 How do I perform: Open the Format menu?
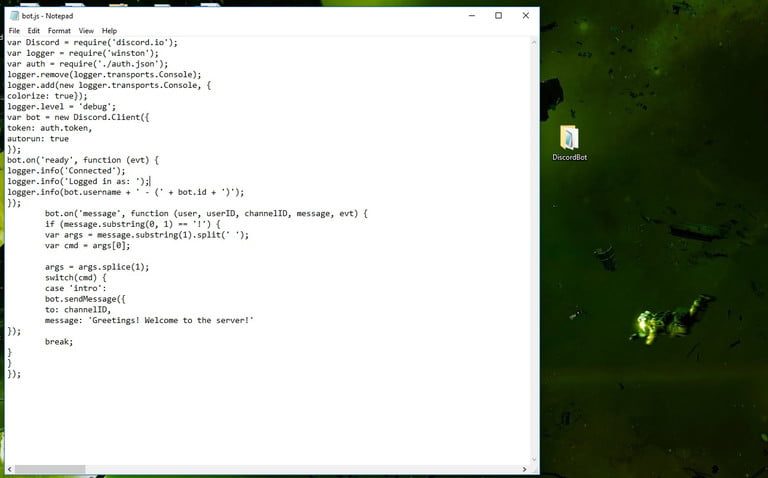(x=59, y=31)
